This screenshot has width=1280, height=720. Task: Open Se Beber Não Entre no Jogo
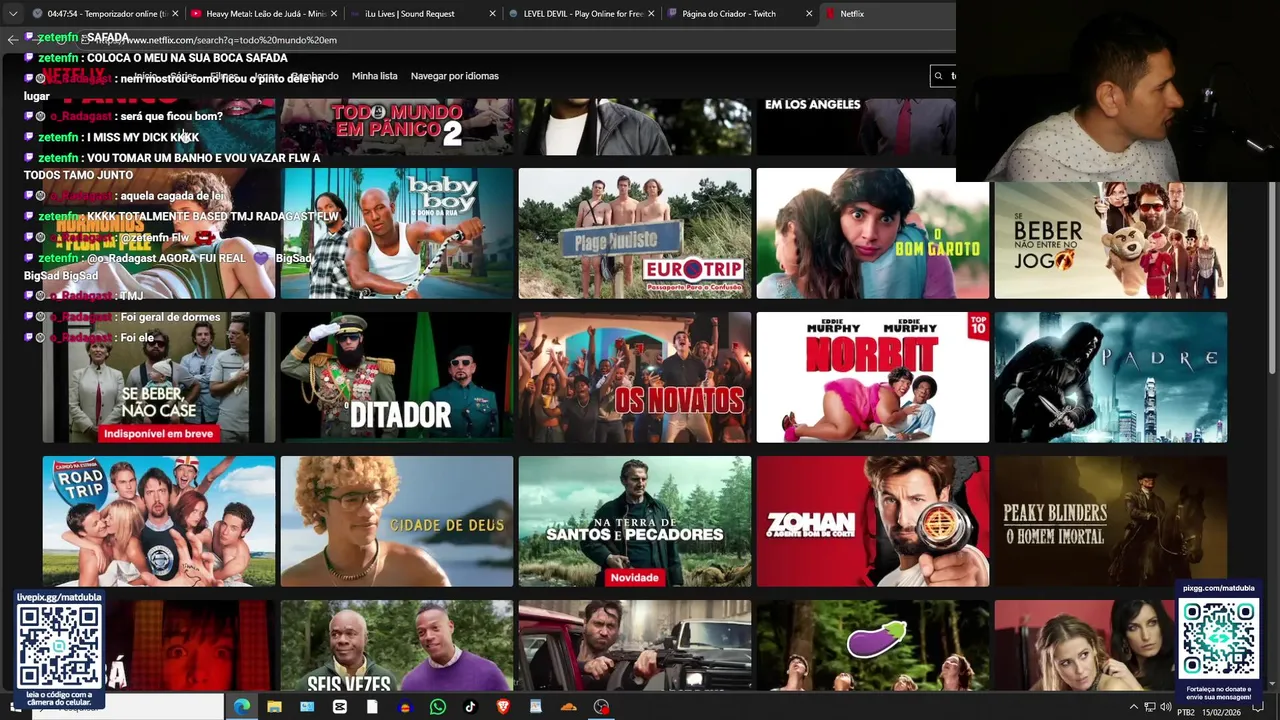pos(1111,240)
